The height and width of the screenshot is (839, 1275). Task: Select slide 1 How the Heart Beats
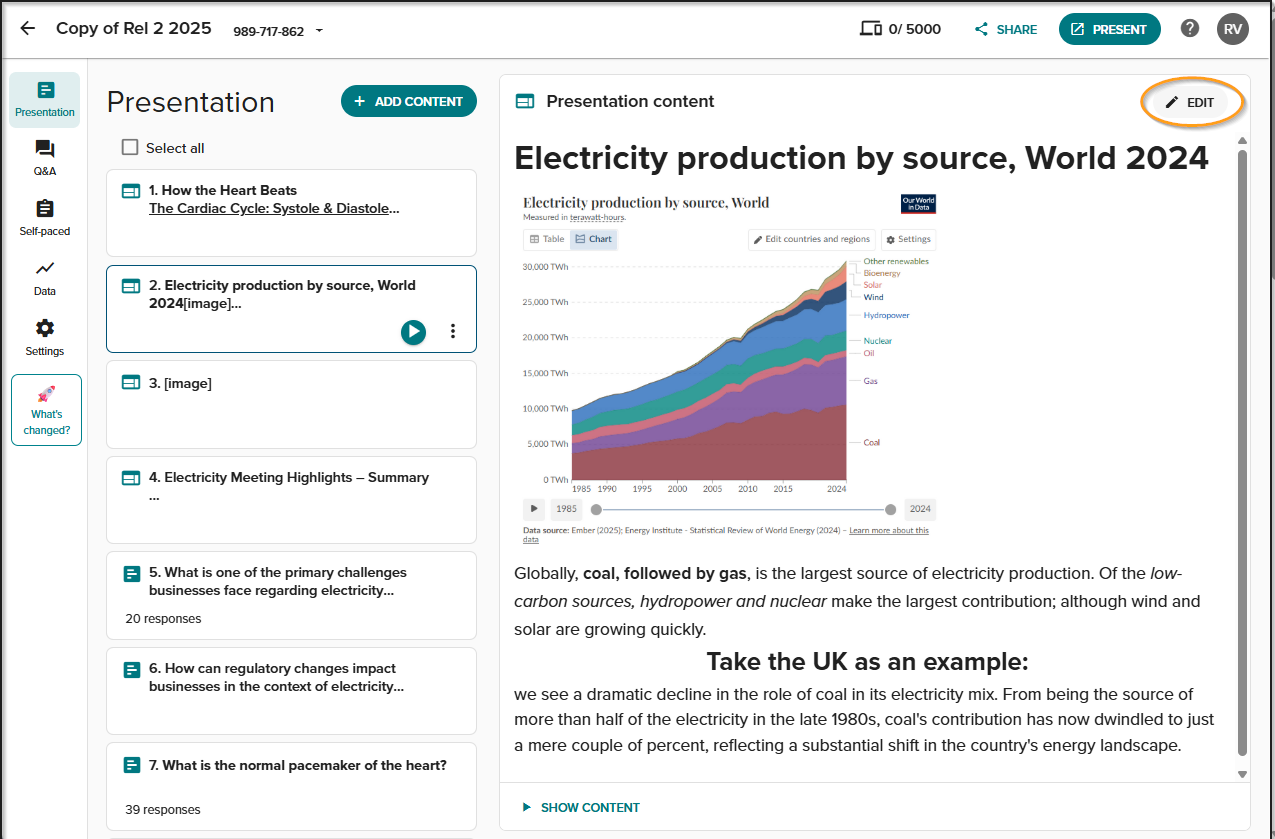[291, 213]
